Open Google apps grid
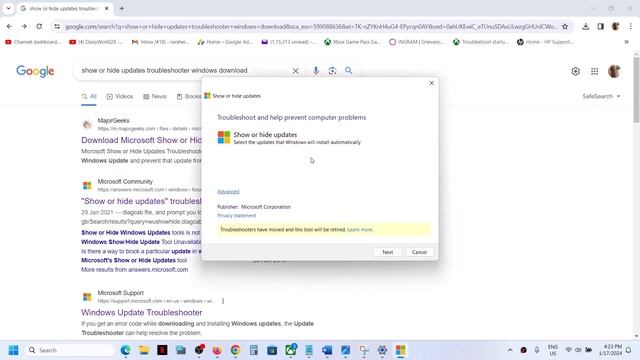 point(594,71)
